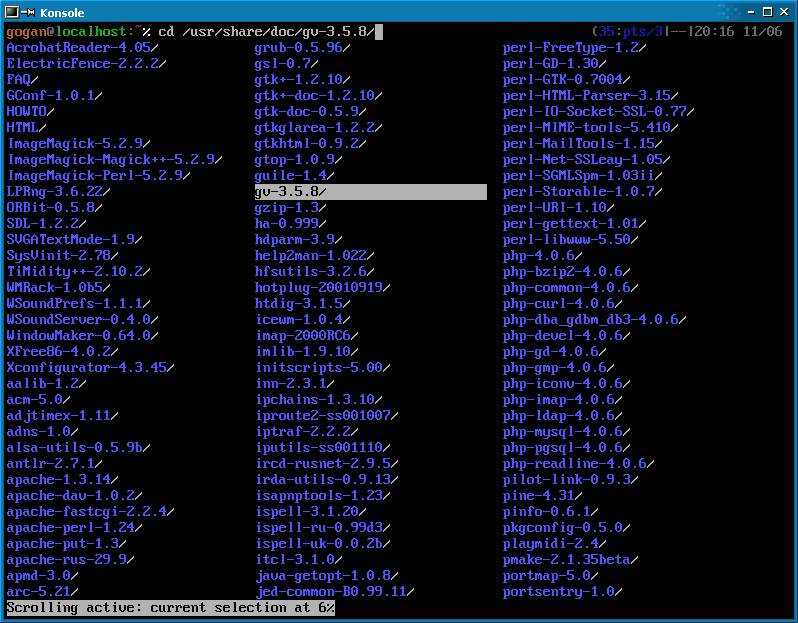Close the Konsole window

tap(784, 12)
